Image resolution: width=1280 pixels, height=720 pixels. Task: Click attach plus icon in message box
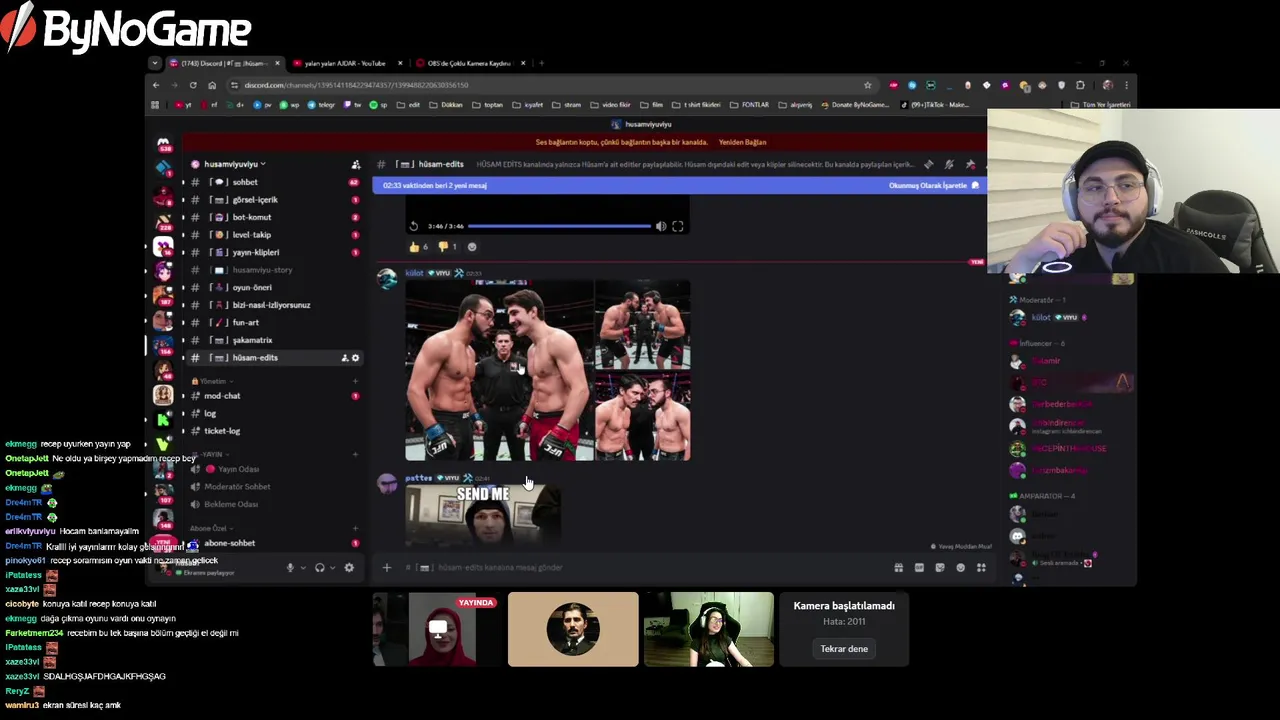click(387, 568)
